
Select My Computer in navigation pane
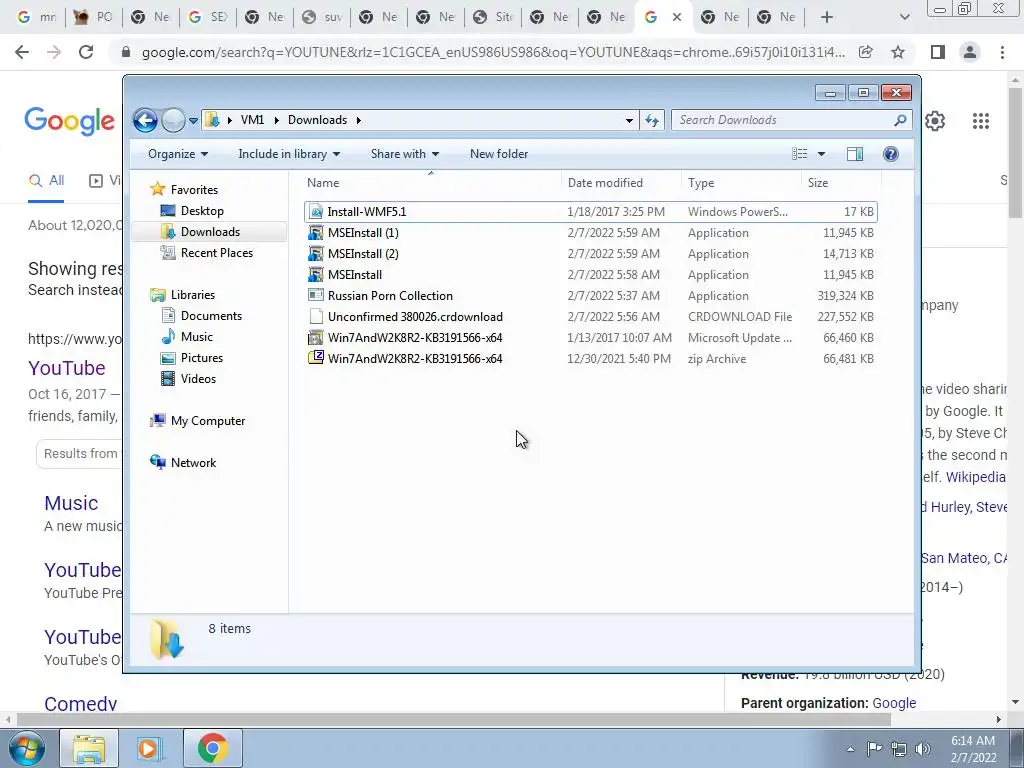[208, 421]
